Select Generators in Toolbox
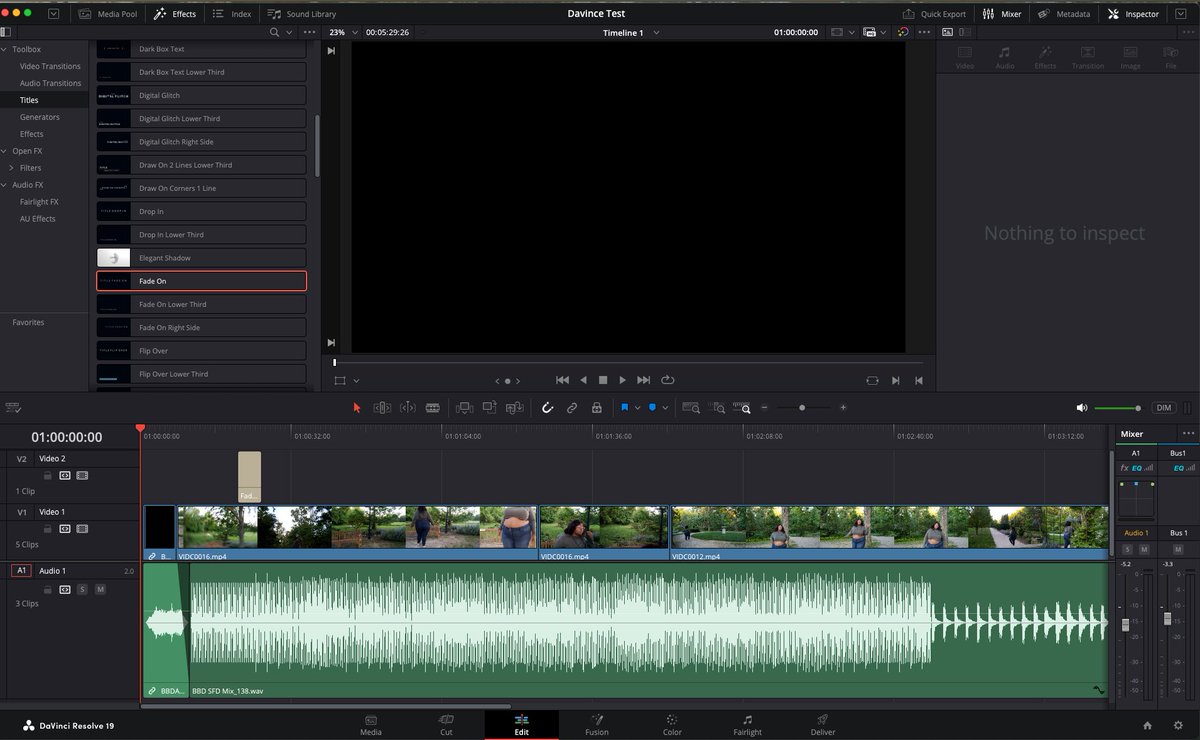 click(40, 117)
